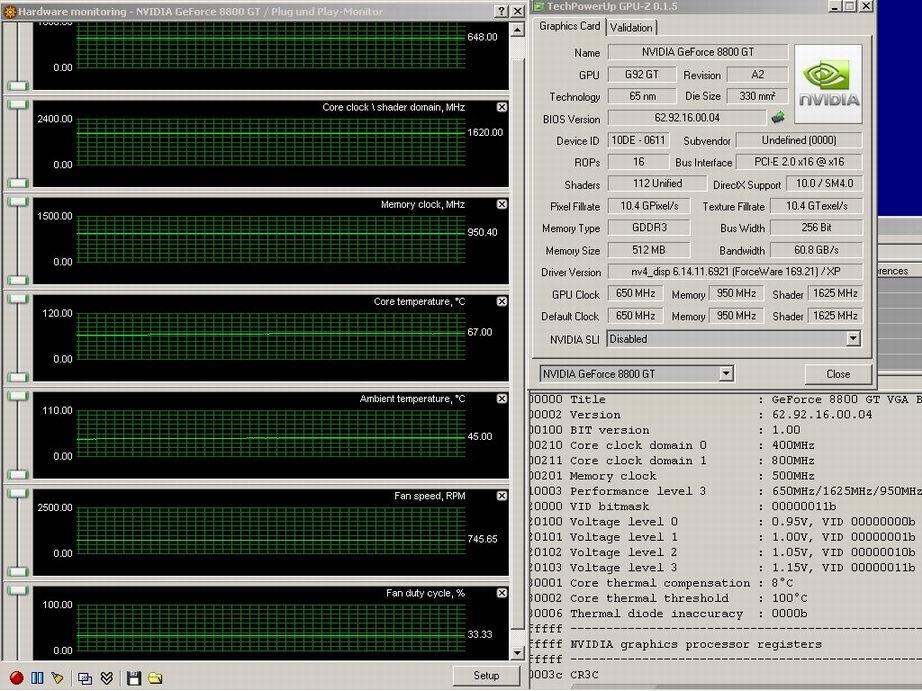Click the 'Performance level 3' line in BIOS dump
The image size is (922, 691).
tap(725, 491)
